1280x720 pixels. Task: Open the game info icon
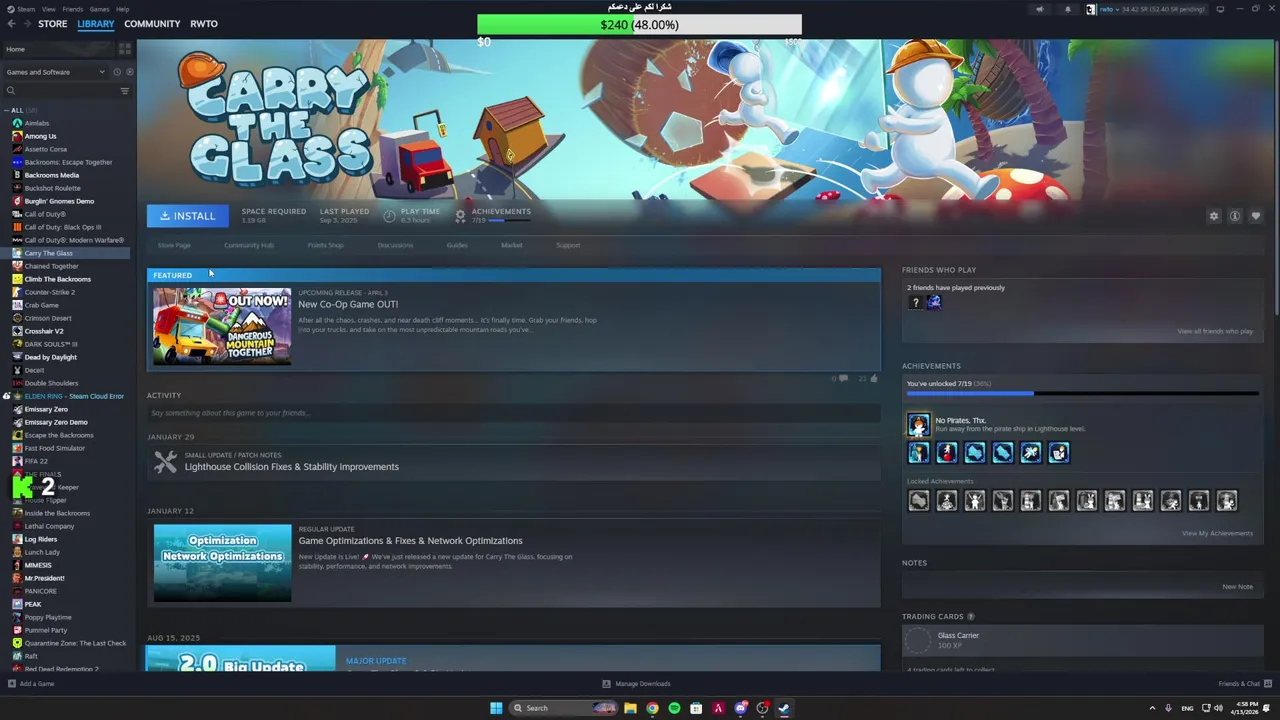click(x=1235, y=216)
